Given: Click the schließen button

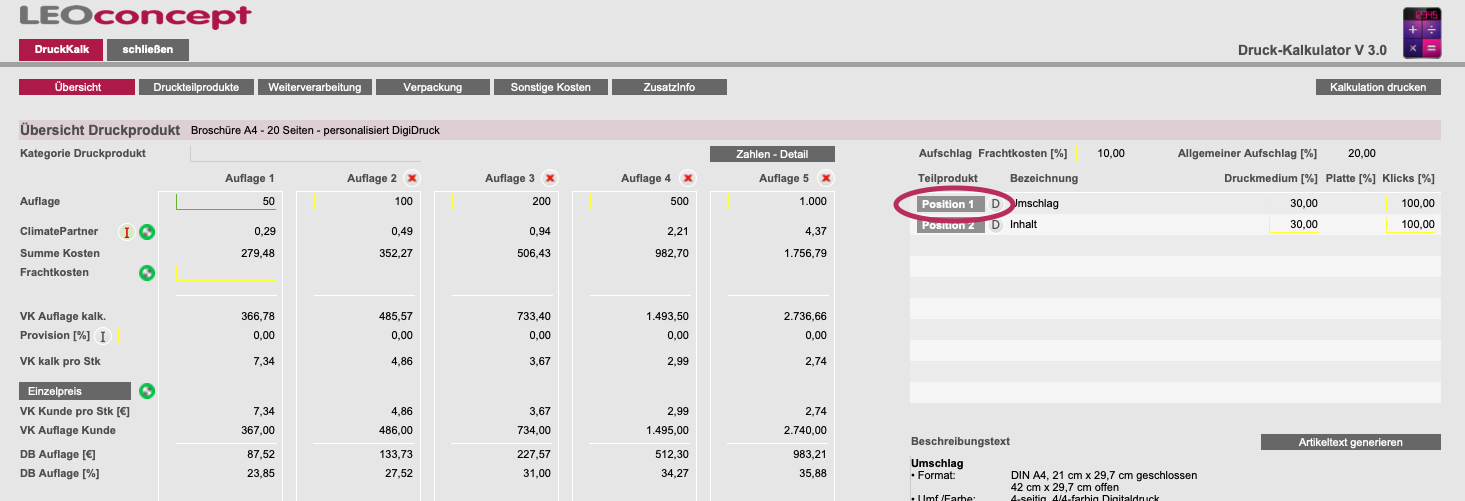Looking at the screenshot, I should tap(147, 50).
